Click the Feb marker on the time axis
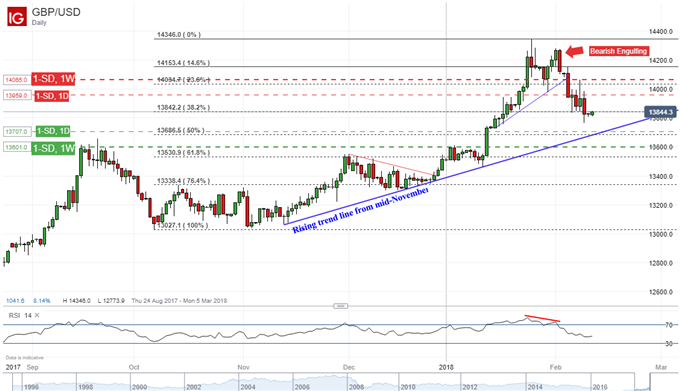The width and height of the screenshot is (680, 391). tap(556, 367)
